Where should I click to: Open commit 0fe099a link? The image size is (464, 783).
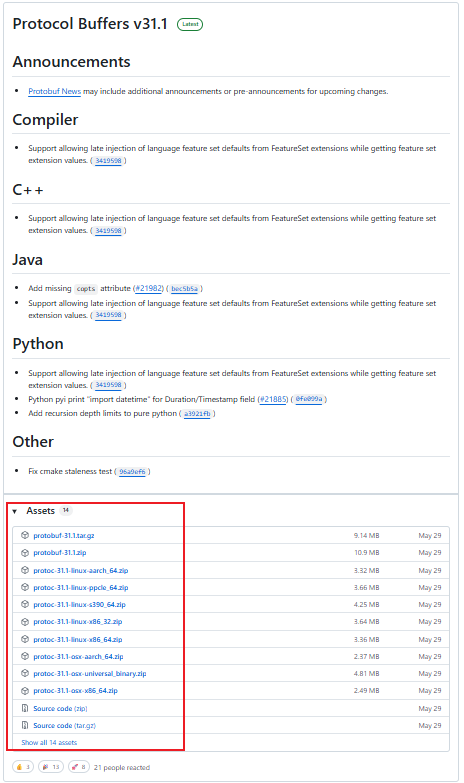309,399
